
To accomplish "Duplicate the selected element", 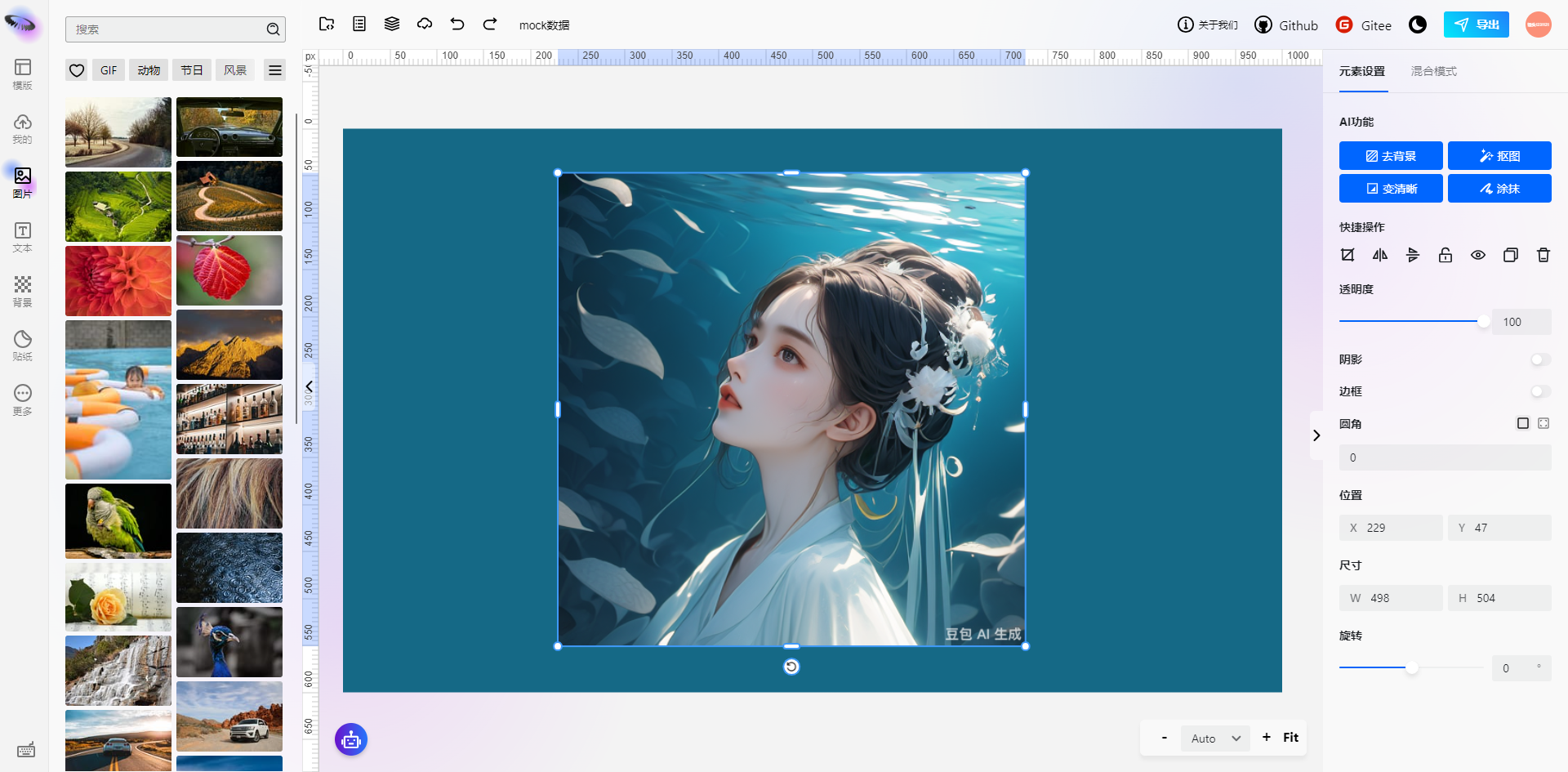I will click(x=1511, y=255).
